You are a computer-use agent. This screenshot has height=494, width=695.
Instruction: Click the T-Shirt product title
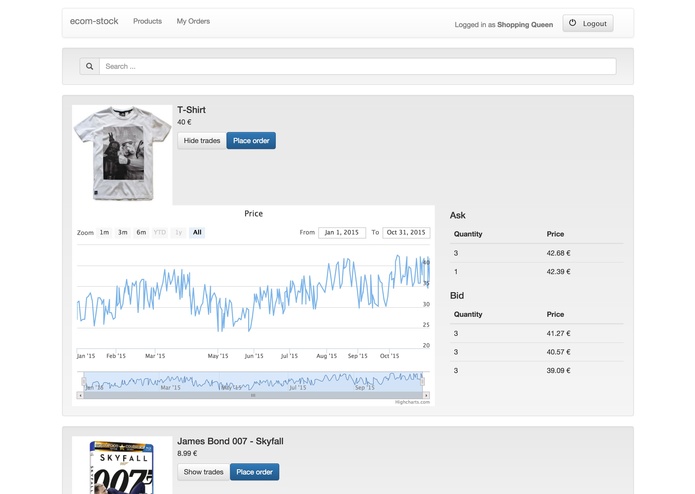[x=191, y=110]
